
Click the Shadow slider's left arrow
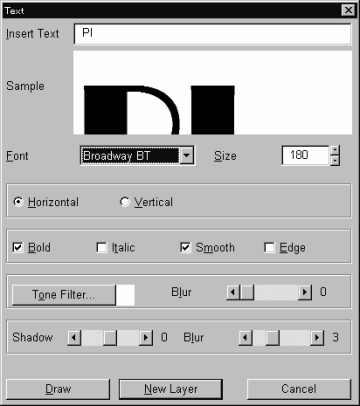tap(74, 338)
